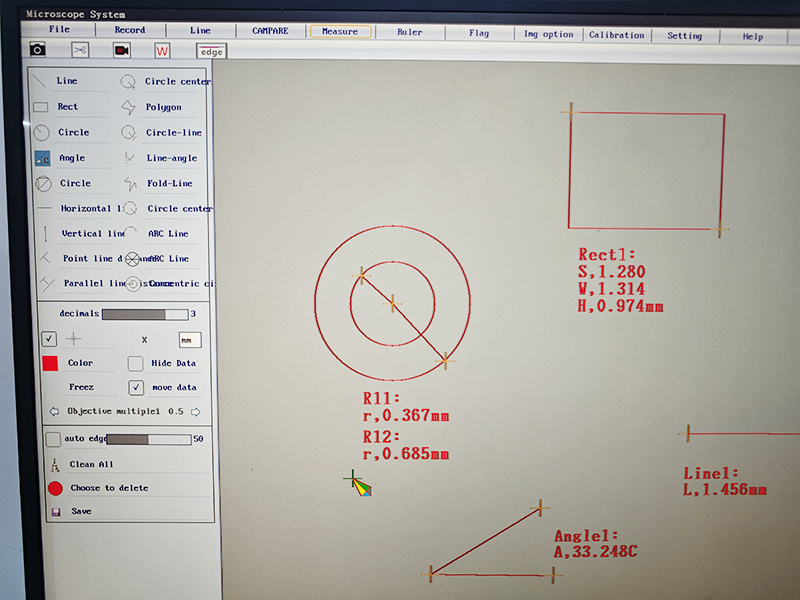Click right arrow to increase objective multiple

click(x=196, y=411)
